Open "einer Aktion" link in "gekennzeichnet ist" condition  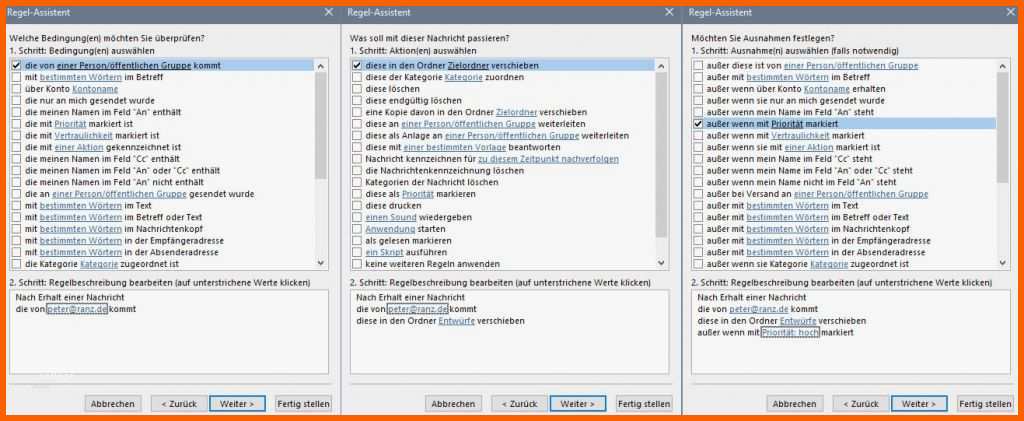pyautogui.click(x=80, y=147)
